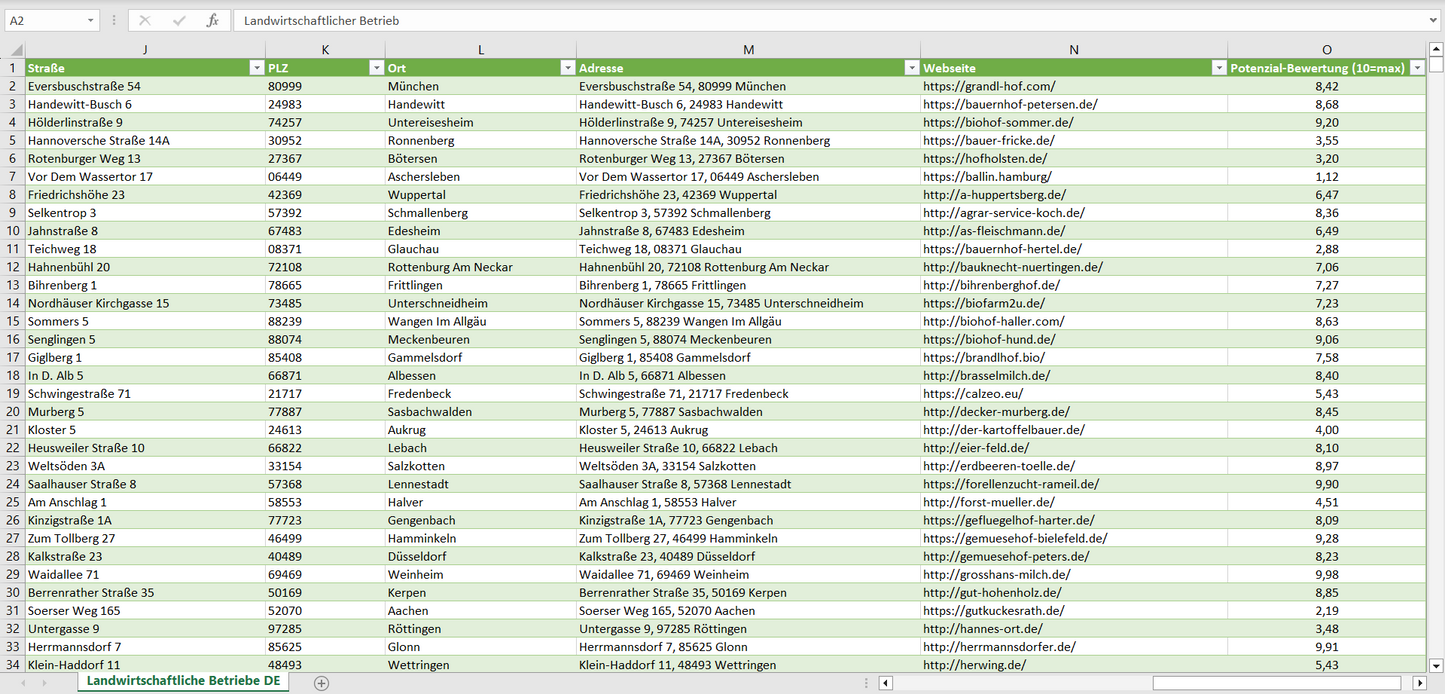Open the Name Box dropdown arrow
The width and height of the screenshot is (1445, 694).
click(91, 20)
